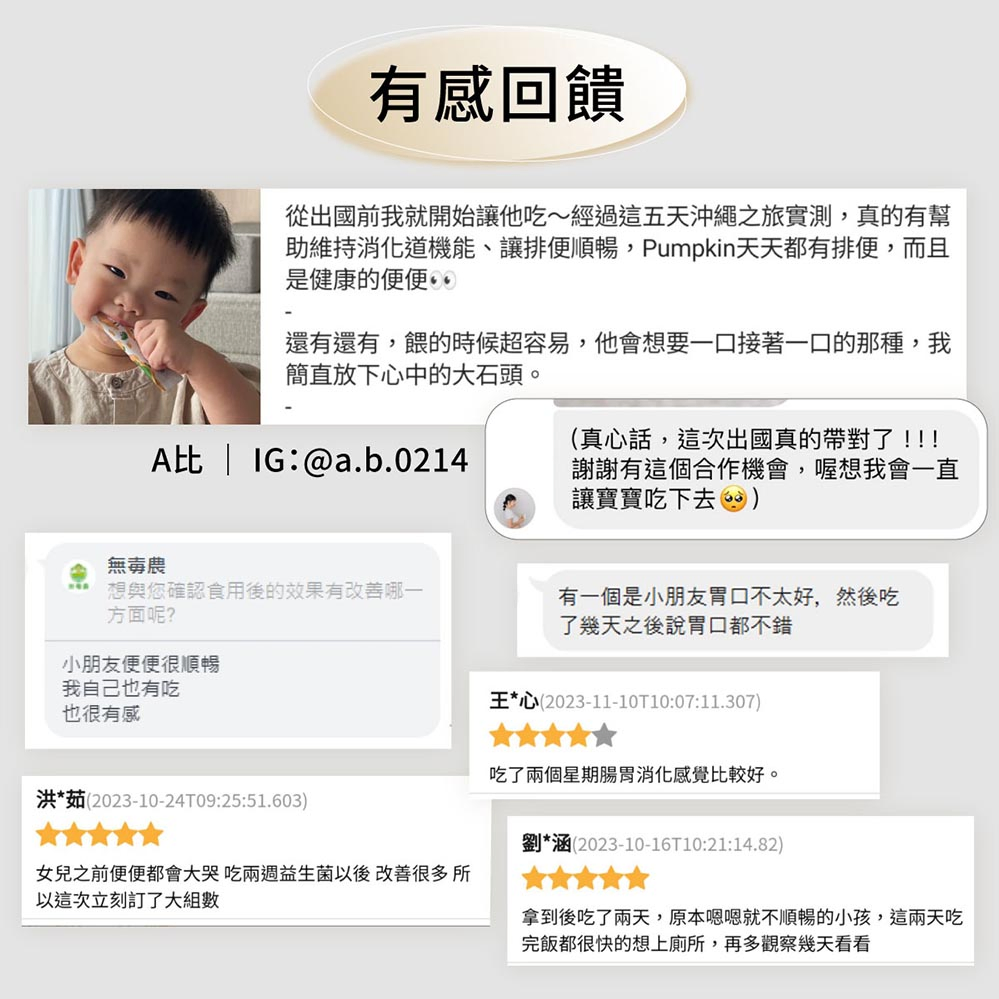Screen dimensions: 999x999
Task: Click reviewer name 劉*涵
Action: tap(547, 844)
